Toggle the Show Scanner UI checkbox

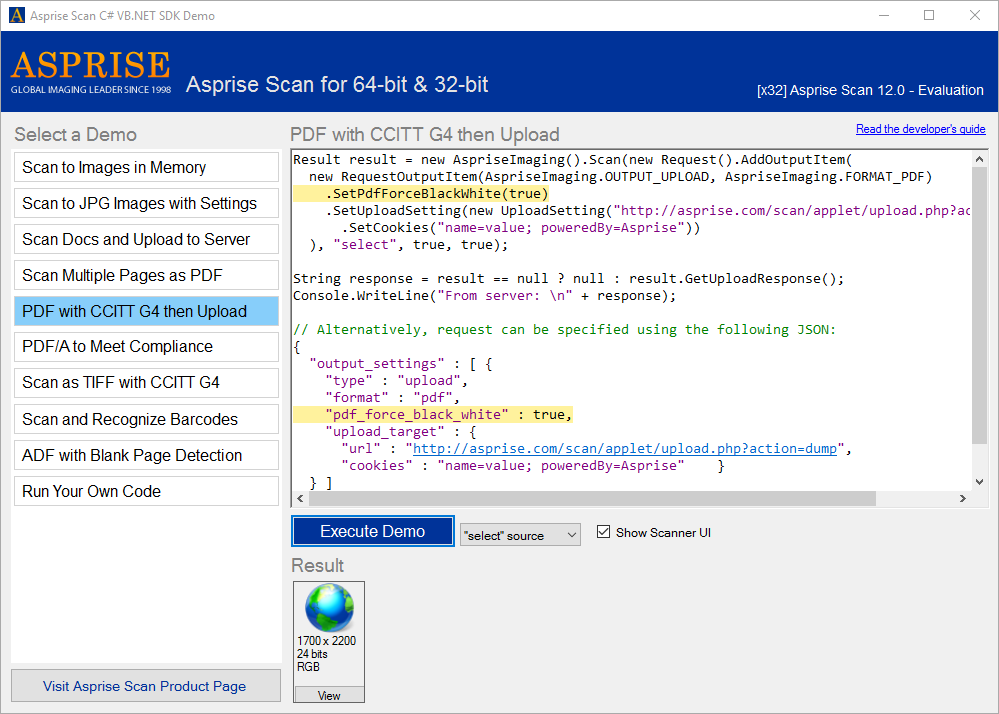tap(603, 532)
